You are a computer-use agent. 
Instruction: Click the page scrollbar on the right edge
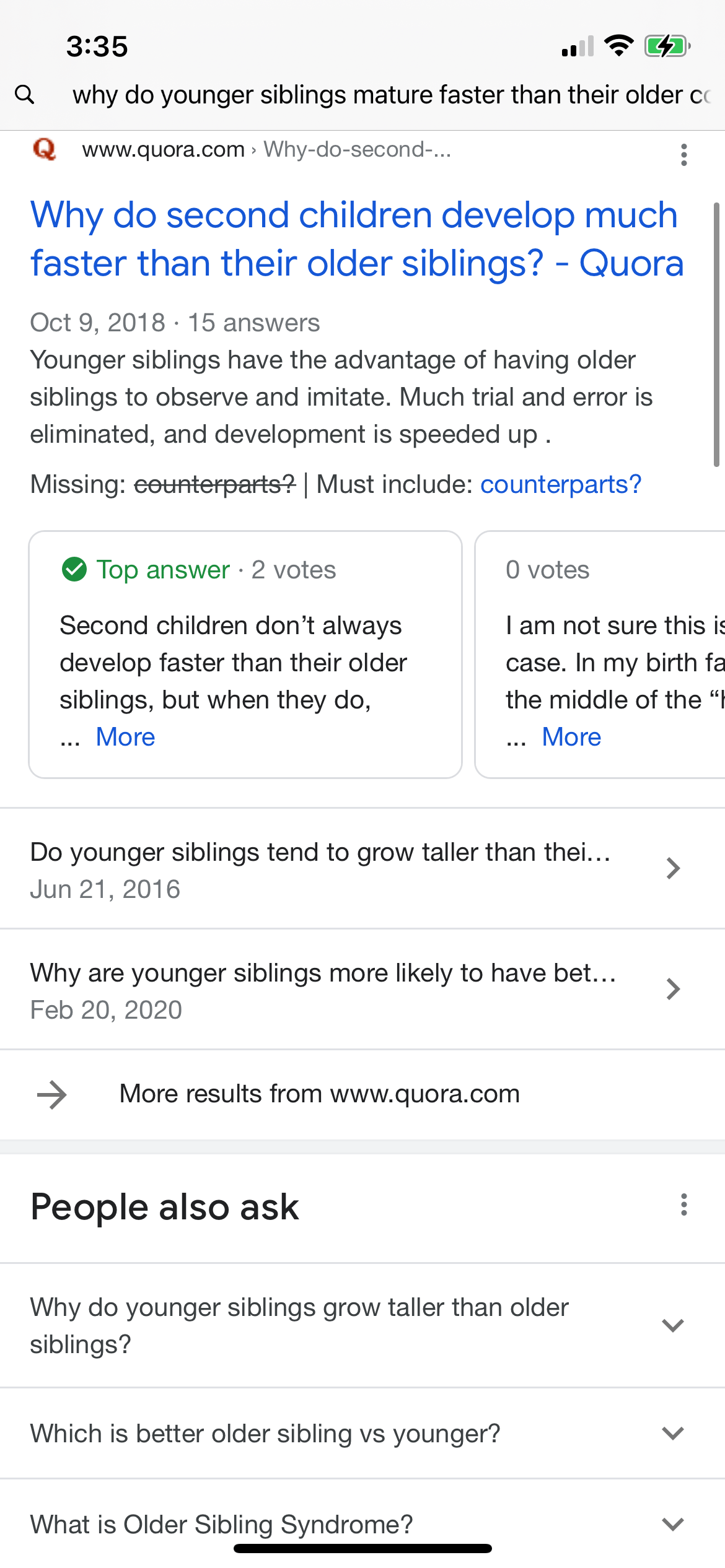click(x=716, y=334)
